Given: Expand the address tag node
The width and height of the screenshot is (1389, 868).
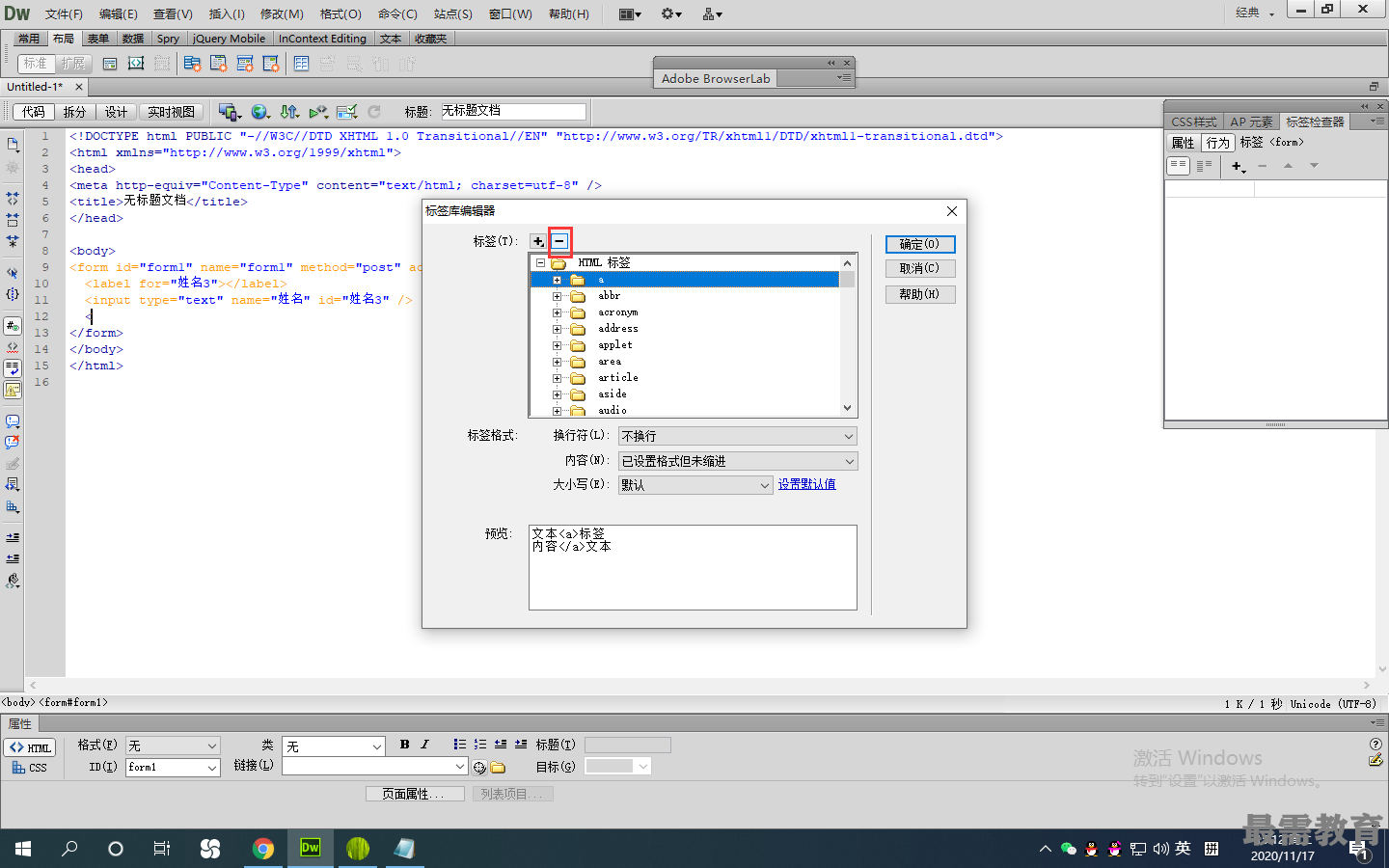Looking at the screenshot, I should [x=557, y=329].
